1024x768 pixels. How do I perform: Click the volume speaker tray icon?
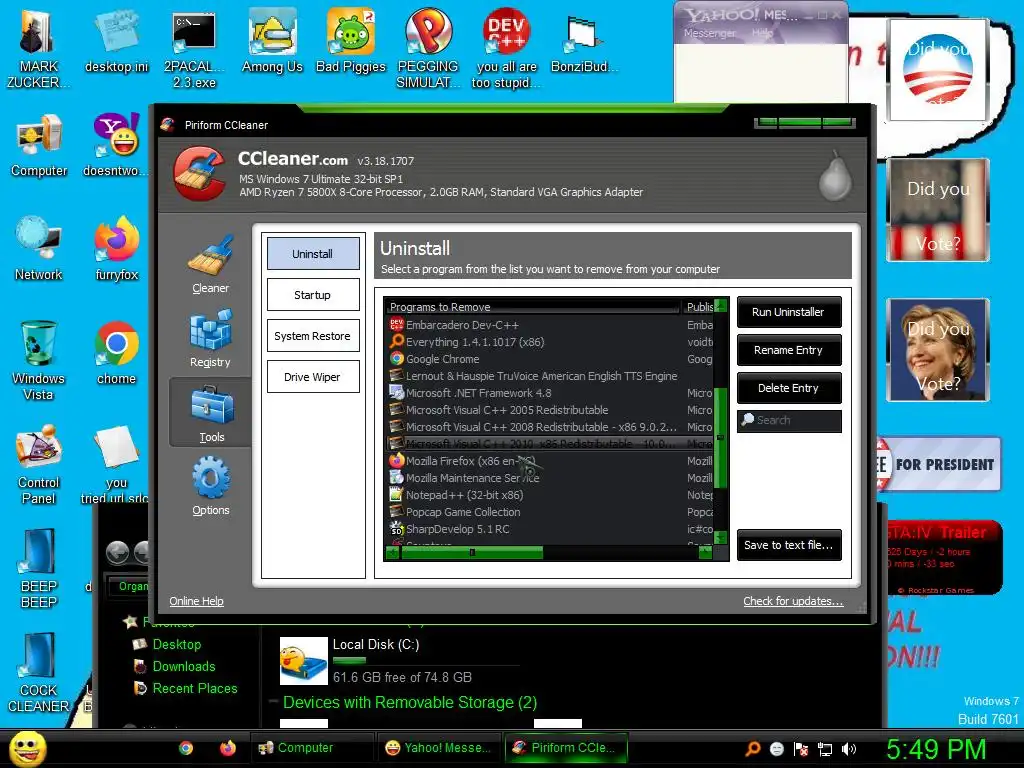click(850, 749)
